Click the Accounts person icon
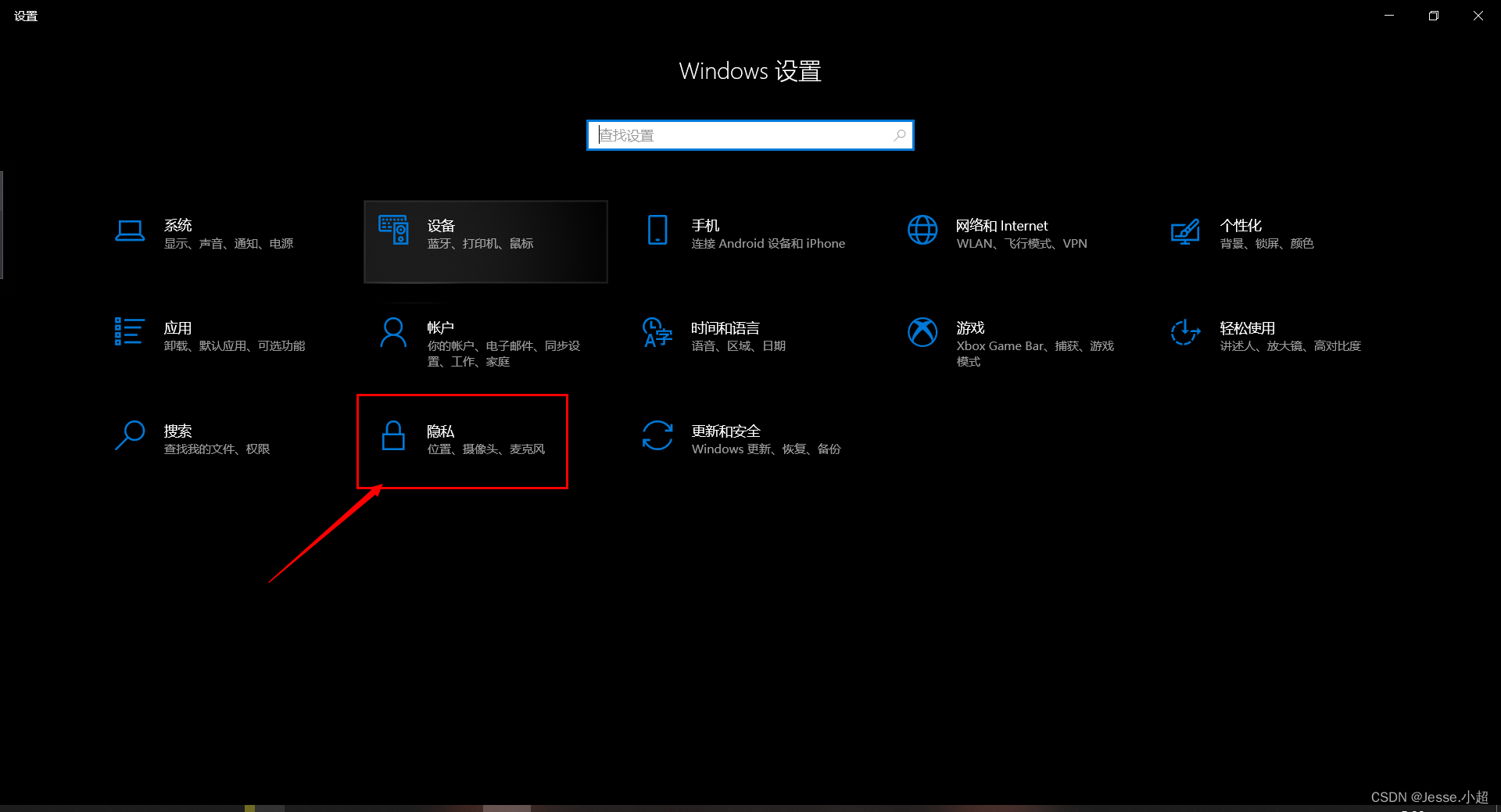The height and width of the screenshot is (812, 1501). (393, 332)
